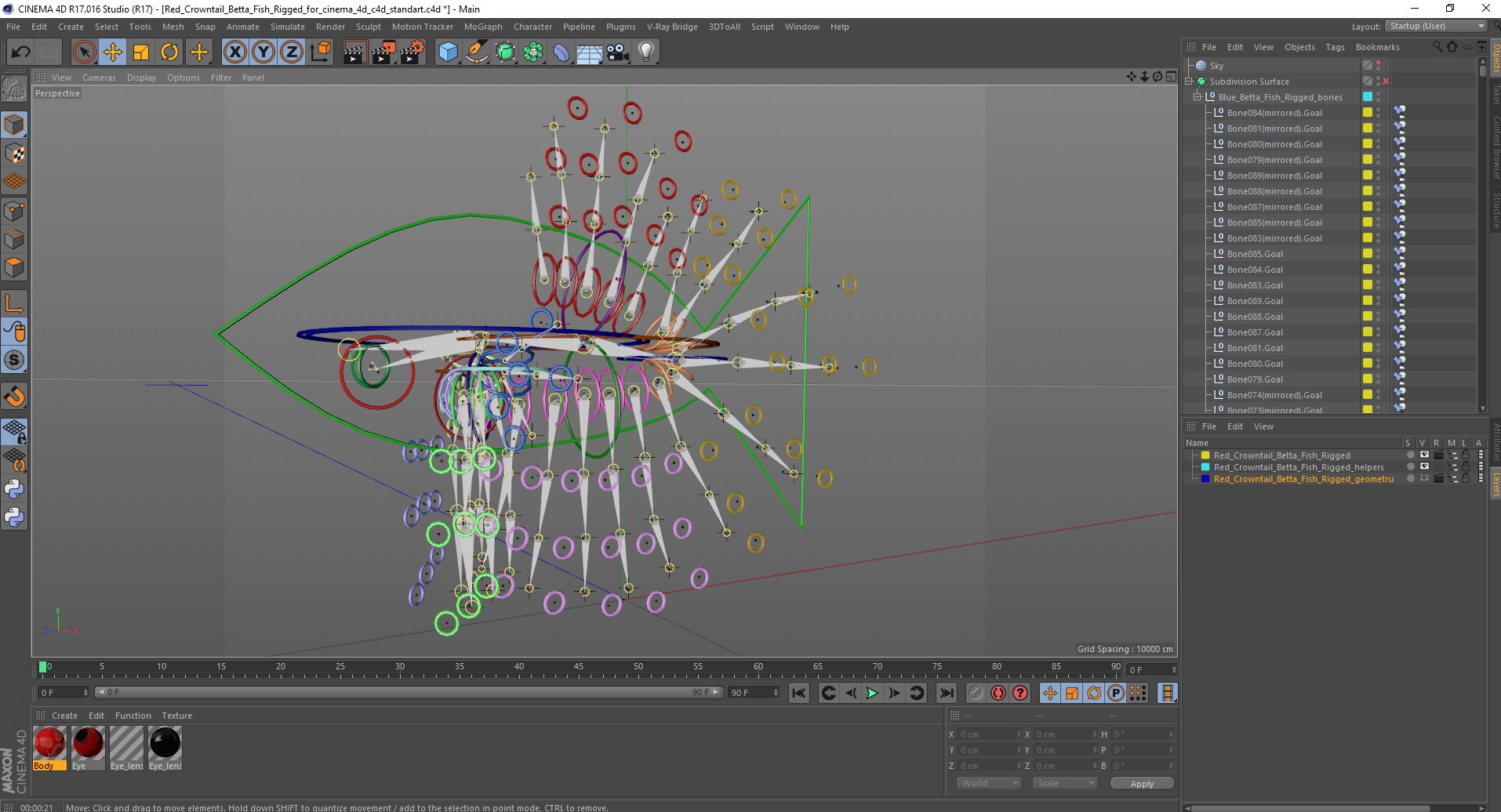Activate the Move tool in top toolbar
This screenshot has height=812, width=1501.
[112, 53]
